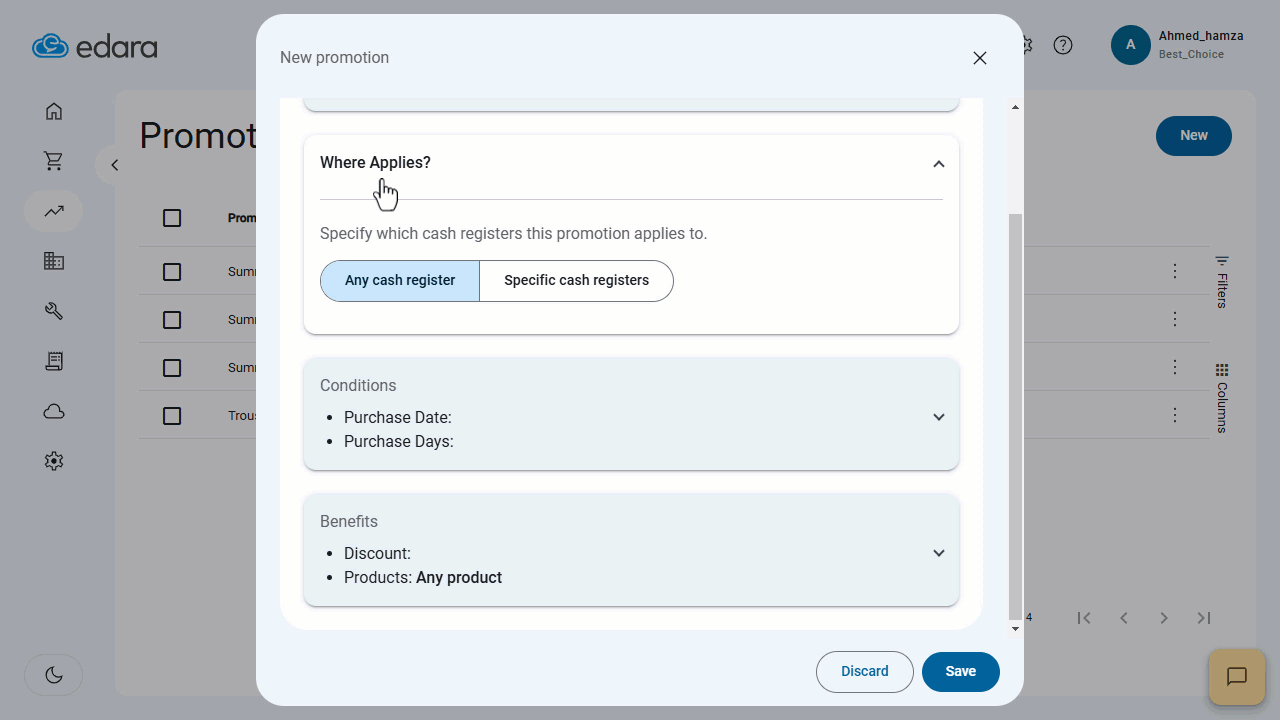Open the wrench tools sidebar icon
Viewport: 1280px width, 720px height.
(x=54, y=311)
